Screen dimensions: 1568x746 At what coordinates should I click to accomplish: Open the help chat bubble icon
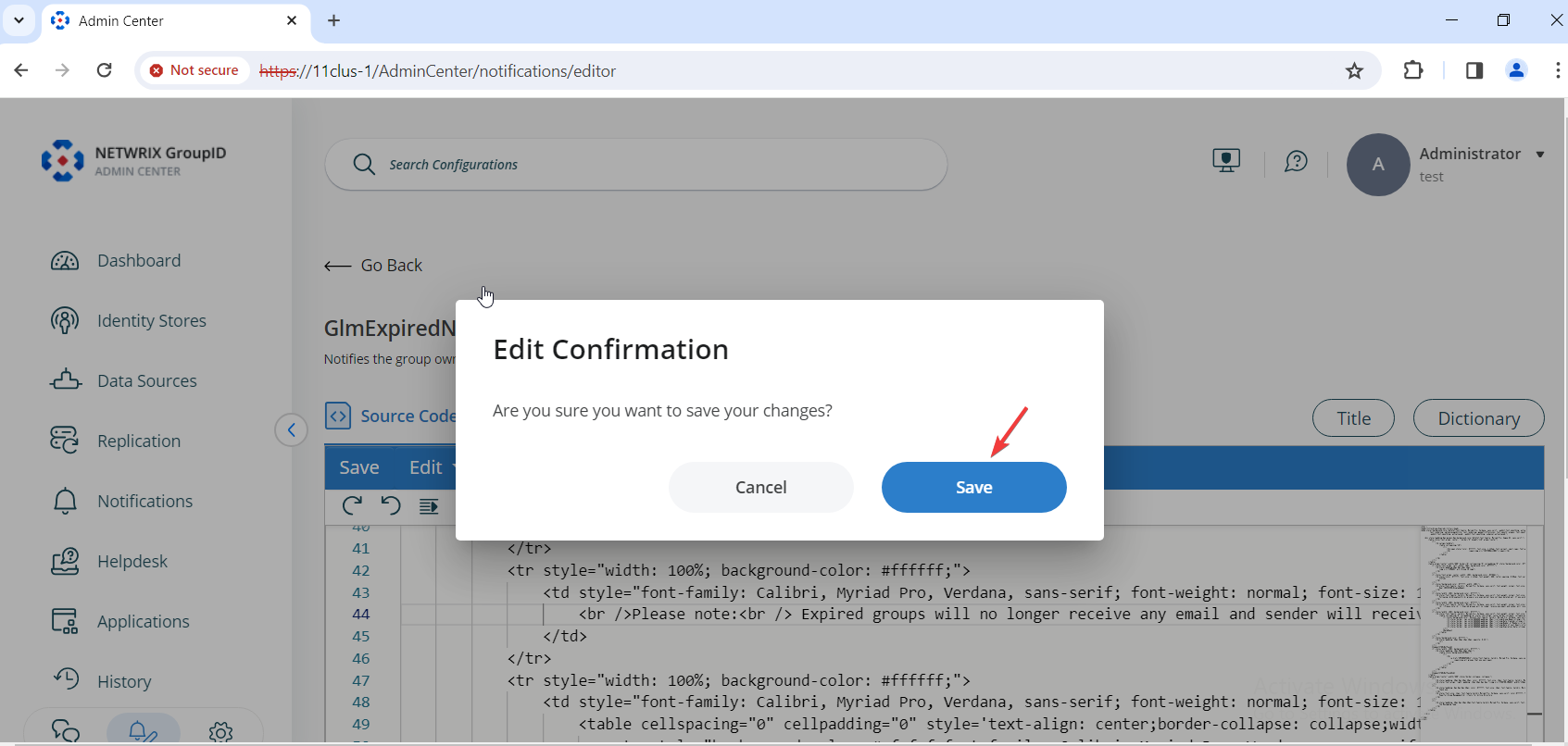point(1296,162)
